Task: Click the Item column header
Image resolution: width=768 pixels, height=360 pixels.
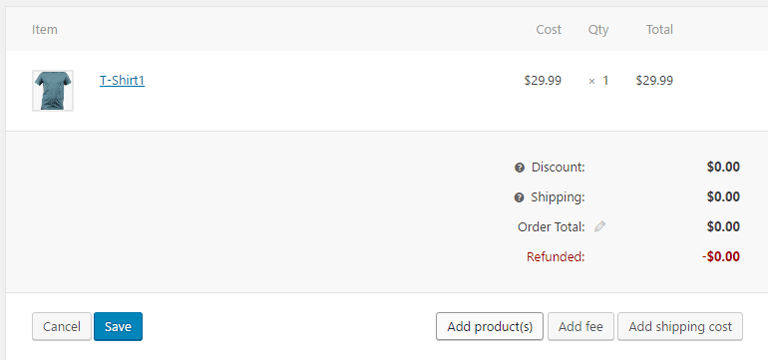Action: tap(45, 30)
